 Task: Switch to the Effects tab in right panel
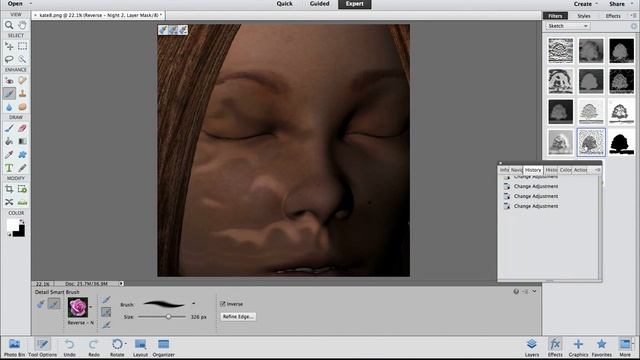[613, 16]
